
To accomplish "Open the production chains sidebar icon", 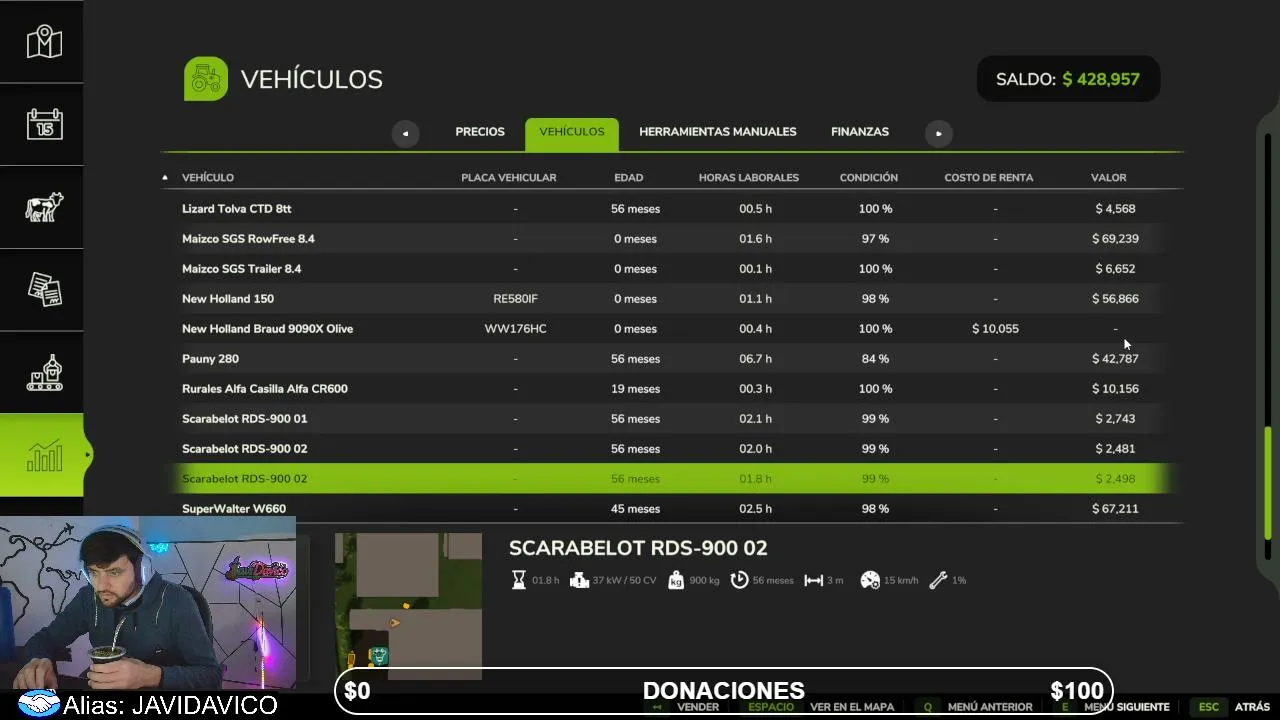I will pyautogui.click(x=44, y=373).
